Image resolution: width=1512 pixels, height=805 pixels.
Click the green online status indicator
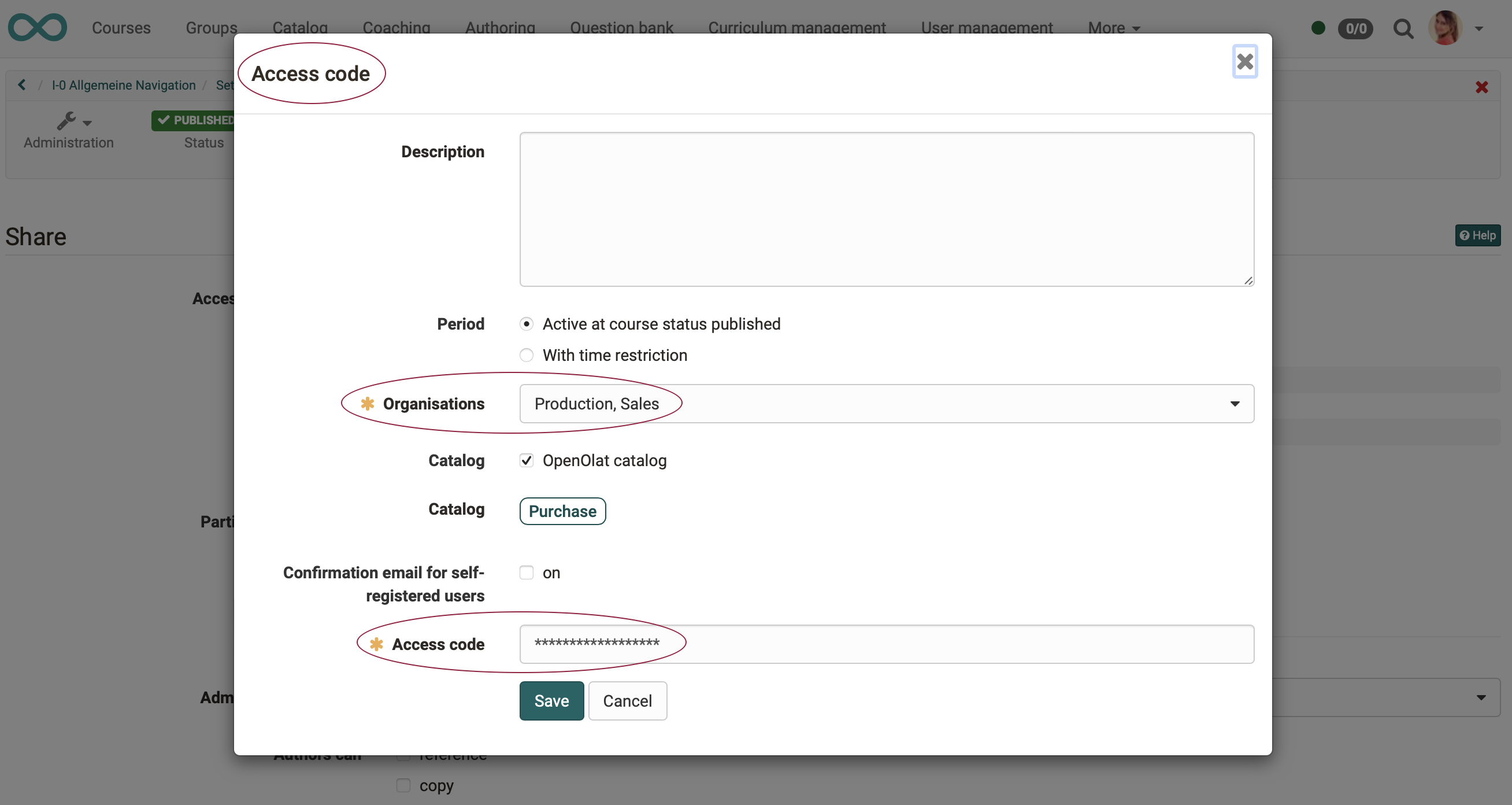[x=1318, y=28]
